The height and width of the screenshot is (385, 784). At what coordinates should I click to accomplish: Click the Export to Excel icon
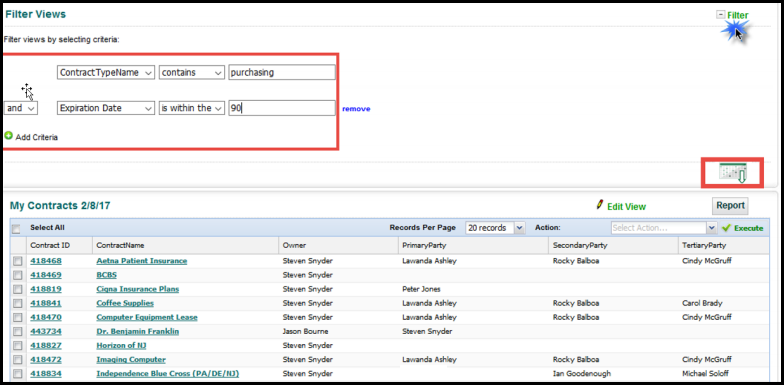[x=732, y=173]
